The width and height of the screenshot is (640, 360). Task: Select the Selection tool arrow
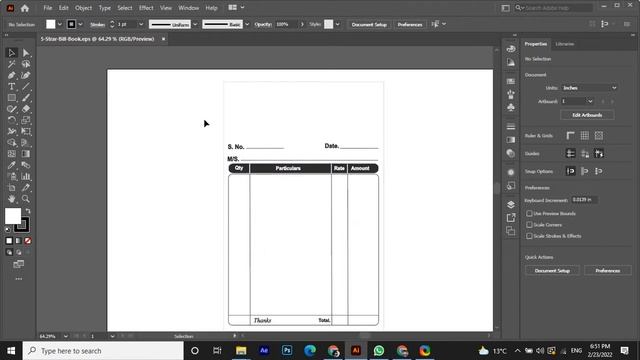point(11,53)
